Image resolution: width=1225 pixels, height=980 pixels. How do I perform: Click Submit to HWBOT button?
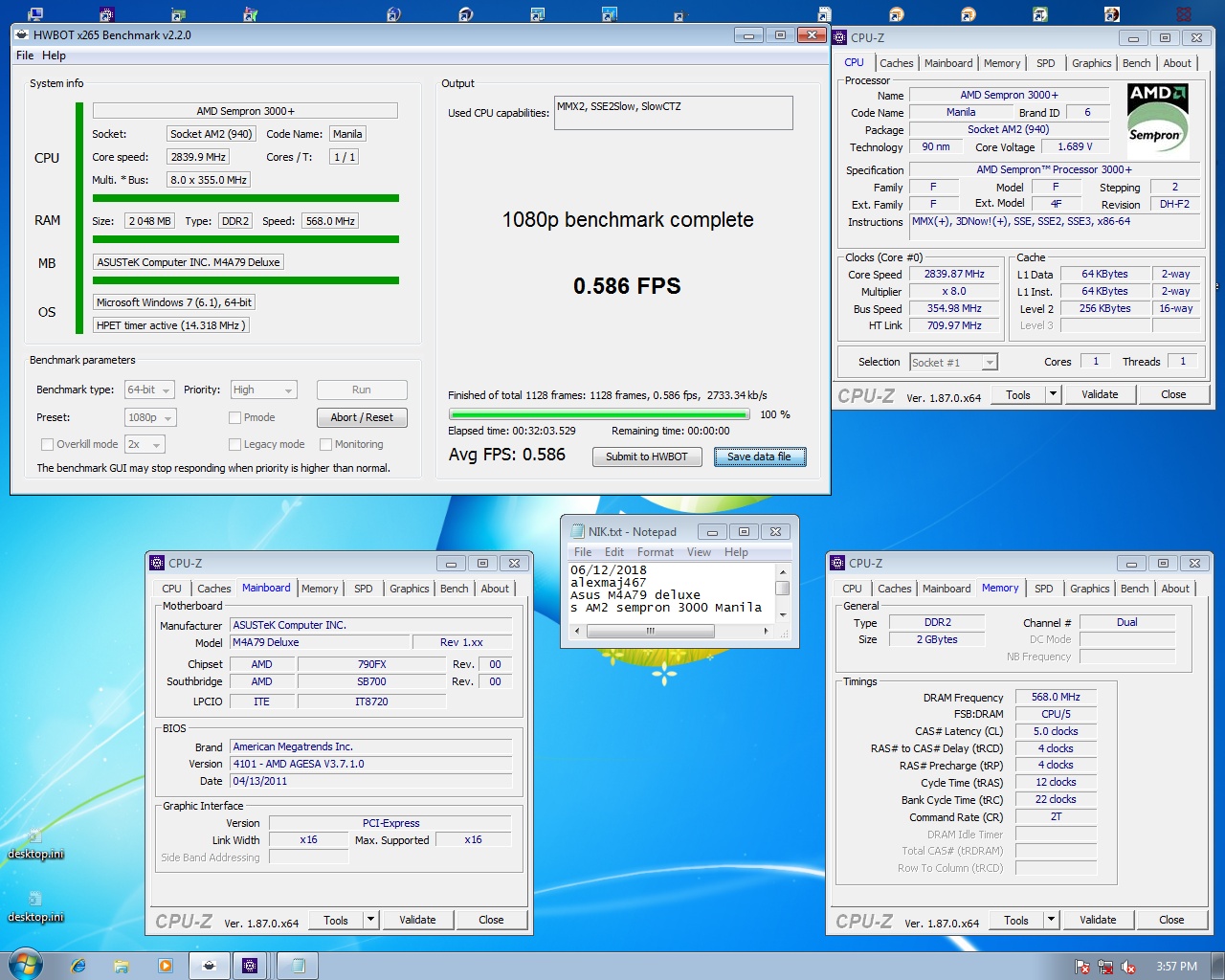647,457
